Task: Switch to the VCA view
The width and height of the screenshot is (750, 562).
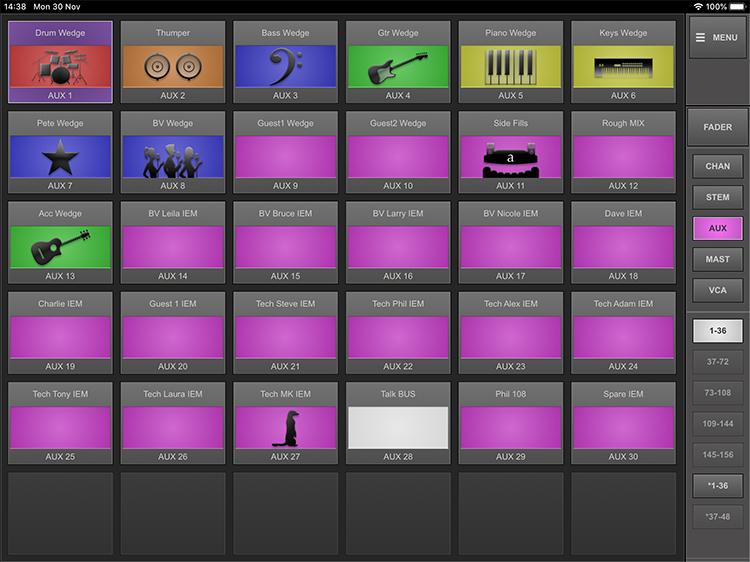Action: click(717, 291)
